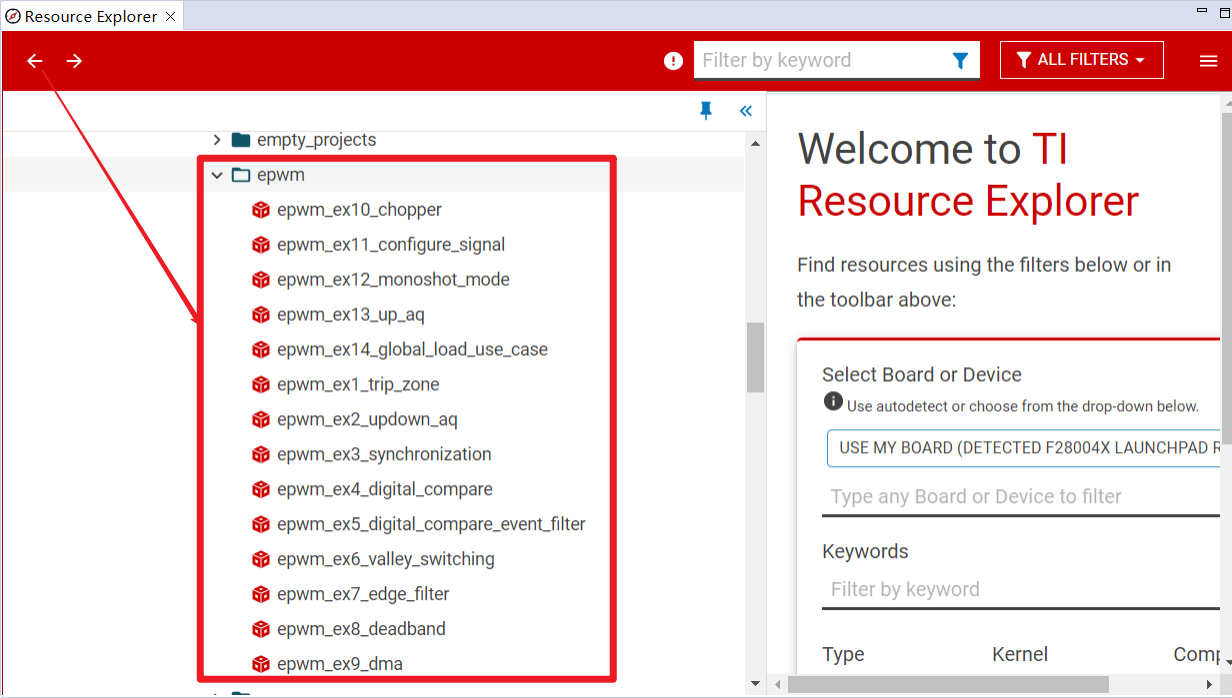Viewport: 1232px width, 698px height.
Task: Go forward with the right arrow icon
Action: [x=74, y=61]
